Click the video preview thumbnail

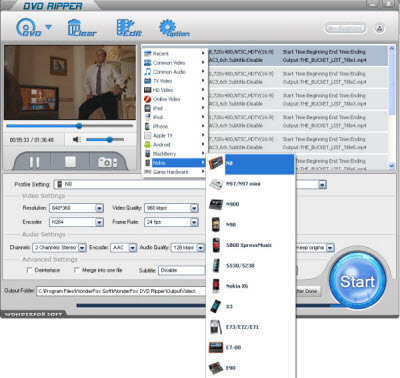(x=70, y=83)
